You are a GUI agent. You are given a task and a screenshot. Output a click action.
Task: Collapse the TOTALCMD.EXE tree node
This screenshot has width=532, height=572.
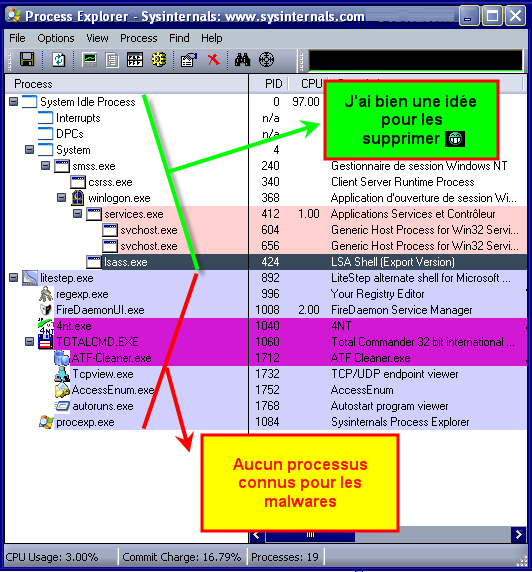pos(29,342)
